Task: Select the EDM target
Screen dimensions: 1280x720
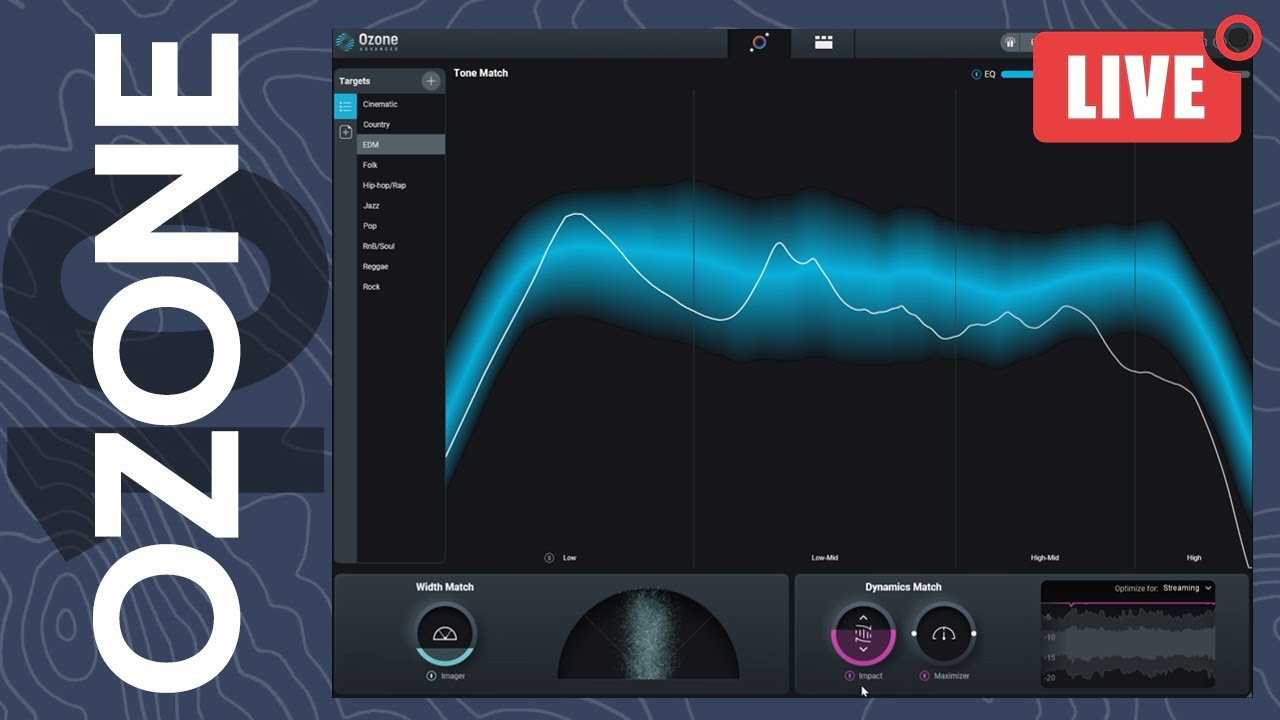Action: [401, 145]
